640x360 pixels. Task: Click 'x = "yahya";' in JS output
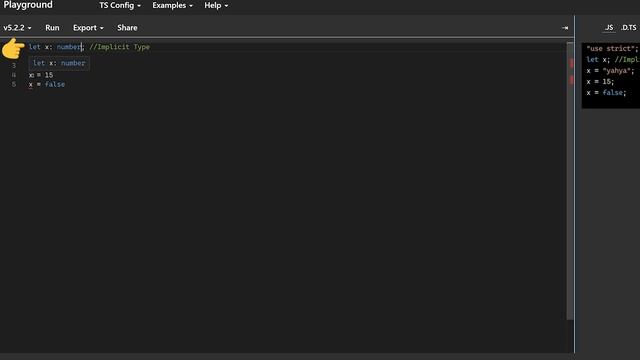click(x=610, y=71)
